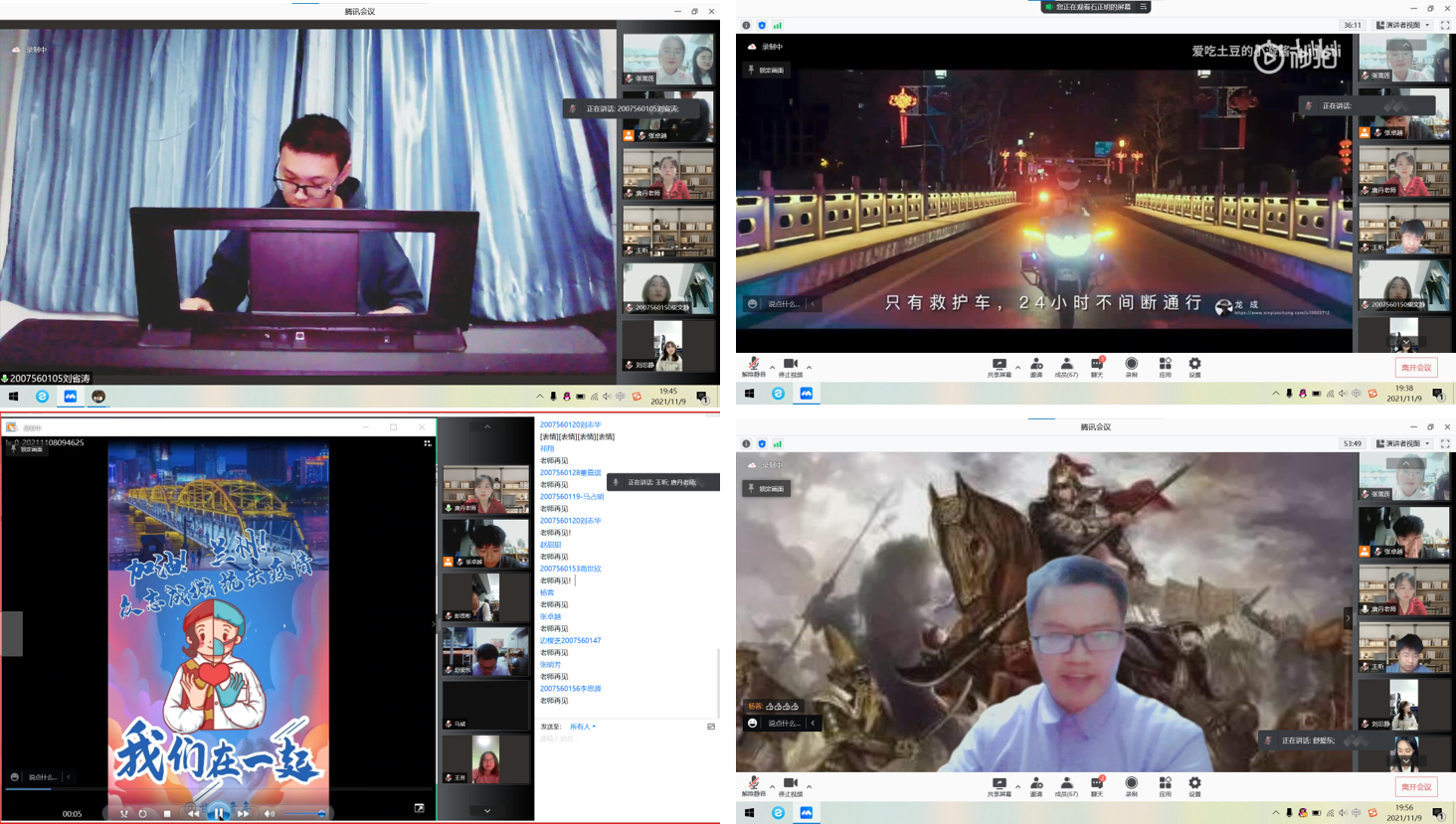Screen dimensions: 1456x824
Task: Open 成员(67) in the ambulance video meeting
Action: [1066, 367]
